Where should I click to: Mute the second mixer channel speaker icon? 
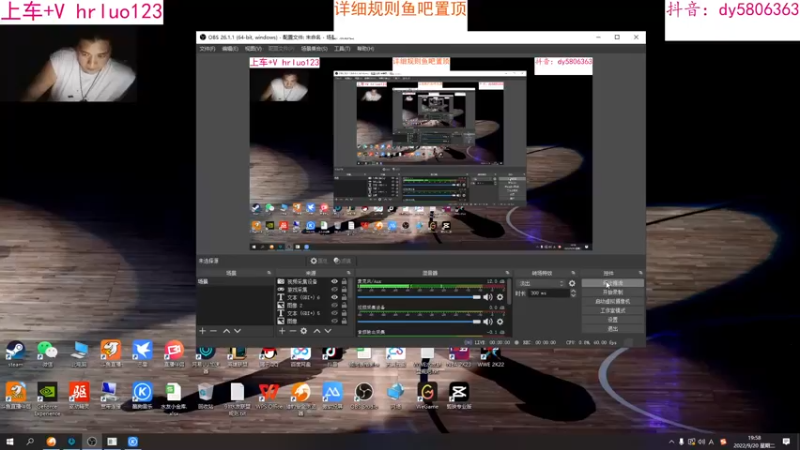pyautogui.click(x=488, y=321)
